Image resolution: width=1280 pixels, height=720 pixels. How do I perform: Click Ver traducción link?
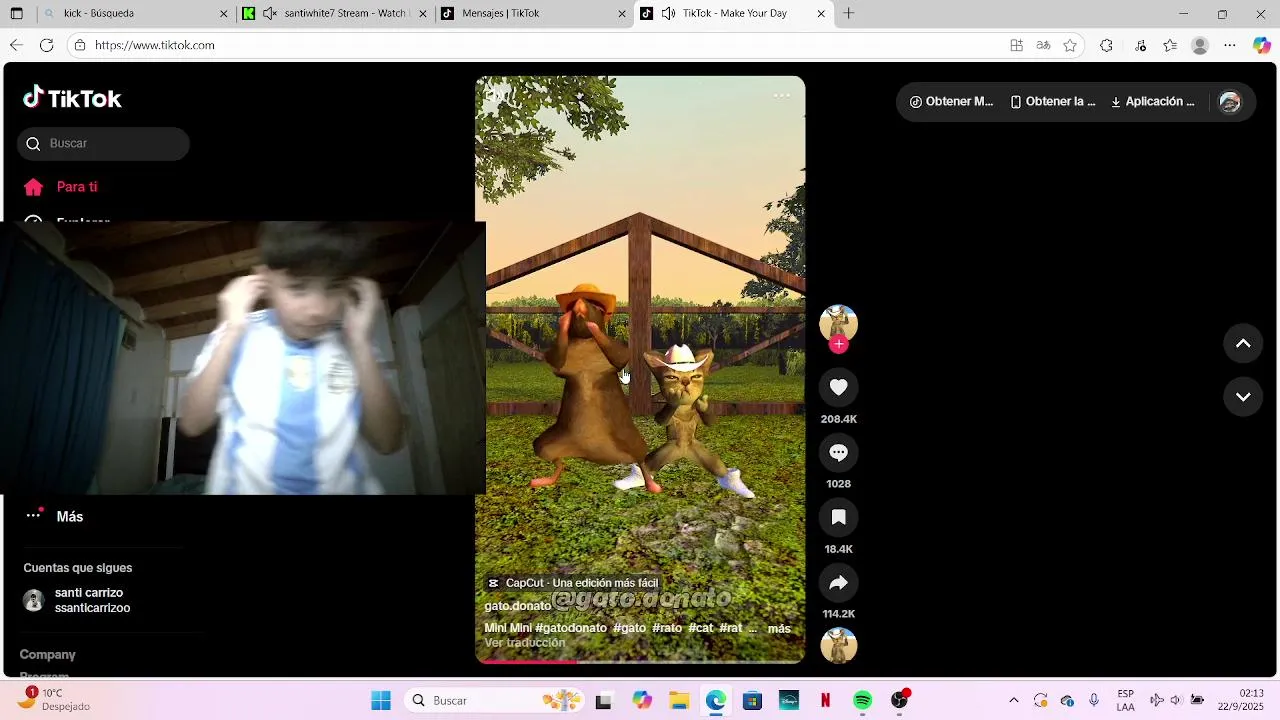point(524,643)
